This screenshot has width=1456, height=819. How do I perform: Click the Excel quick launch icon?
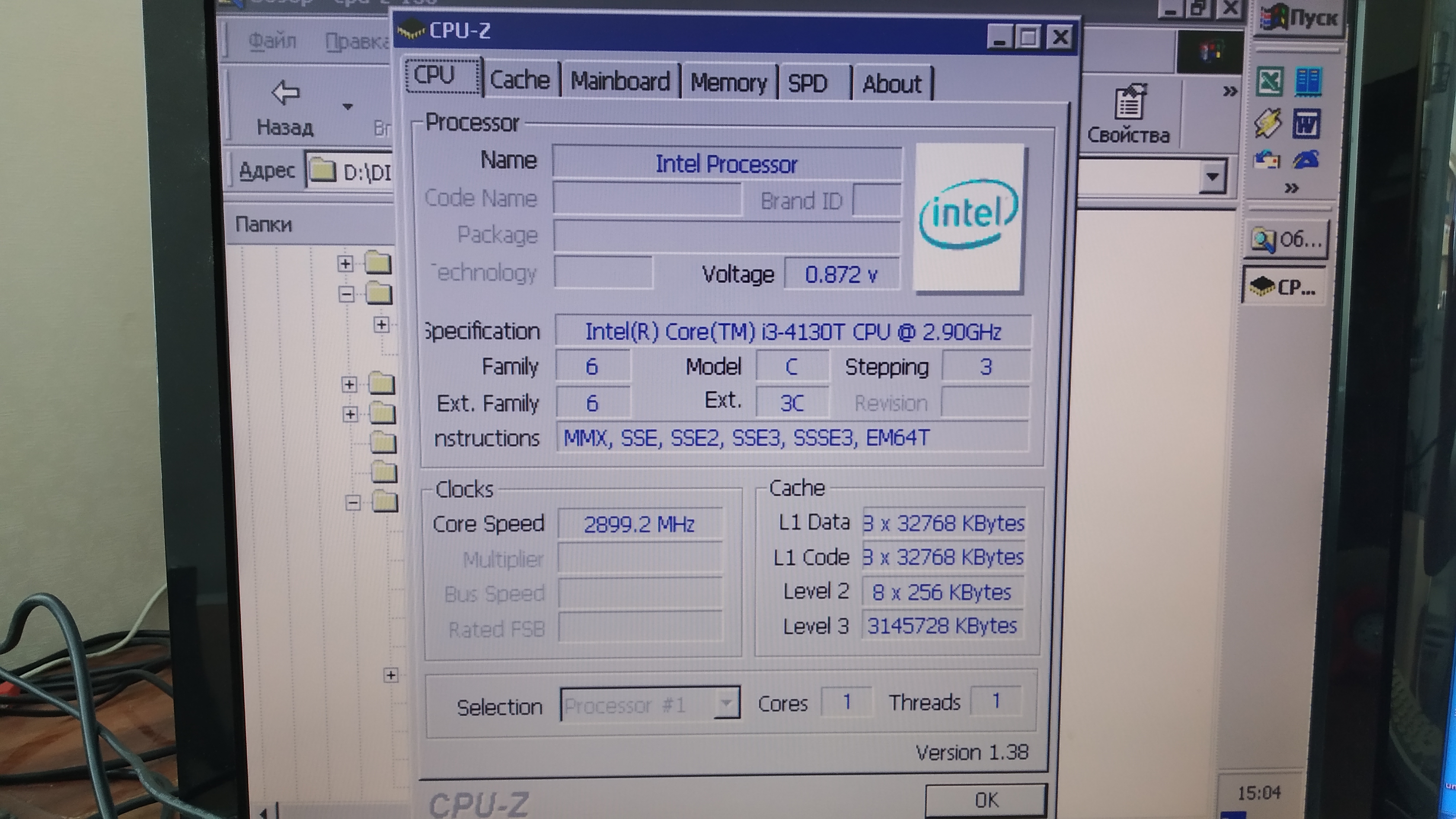pyautogui.click(x=1270, y=82)
